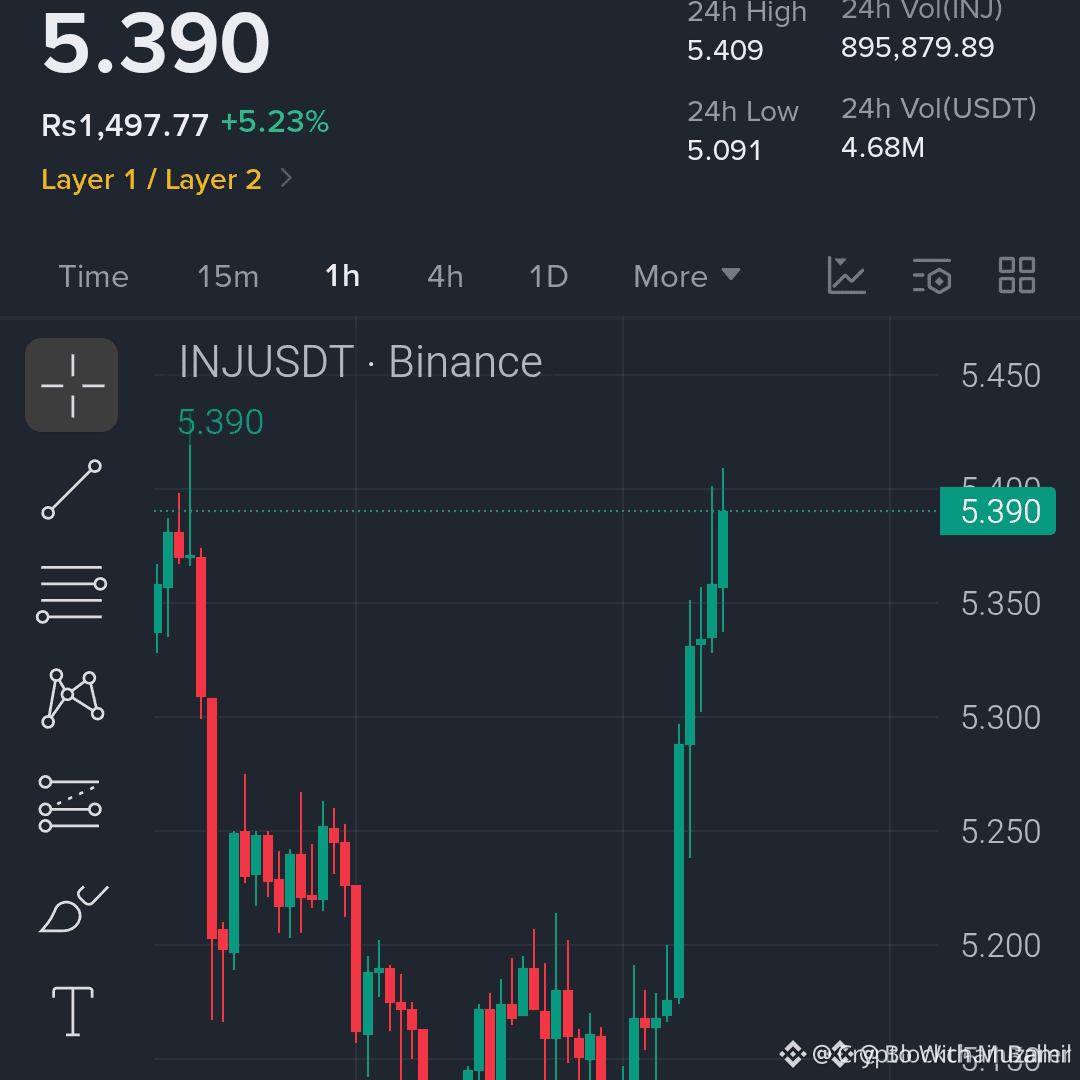
Task: Select the crosshair cursor tool
Action: pyautogui.click(x=72, y=385)
